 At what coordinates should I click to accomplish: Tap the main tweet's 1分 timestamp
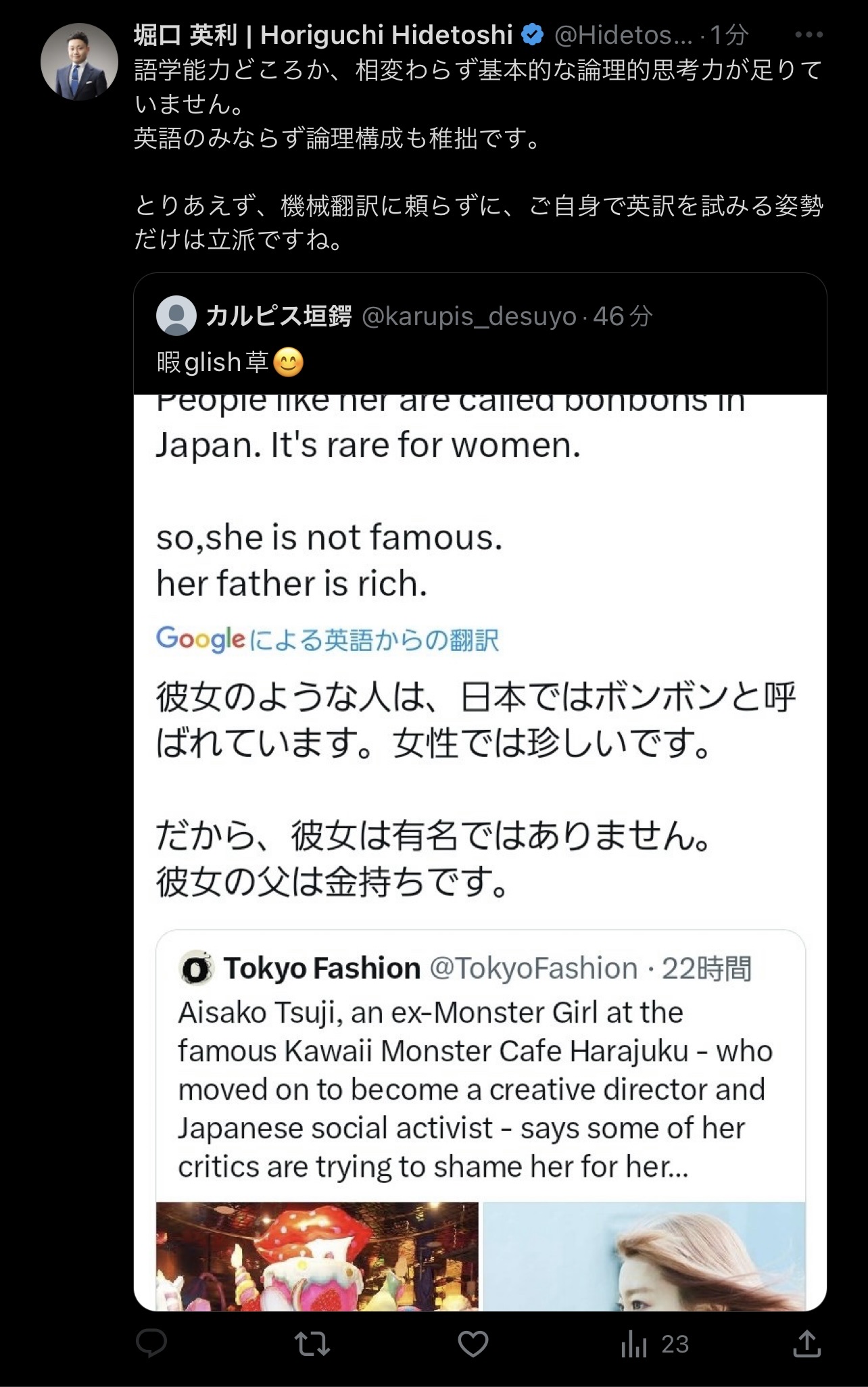729,34
